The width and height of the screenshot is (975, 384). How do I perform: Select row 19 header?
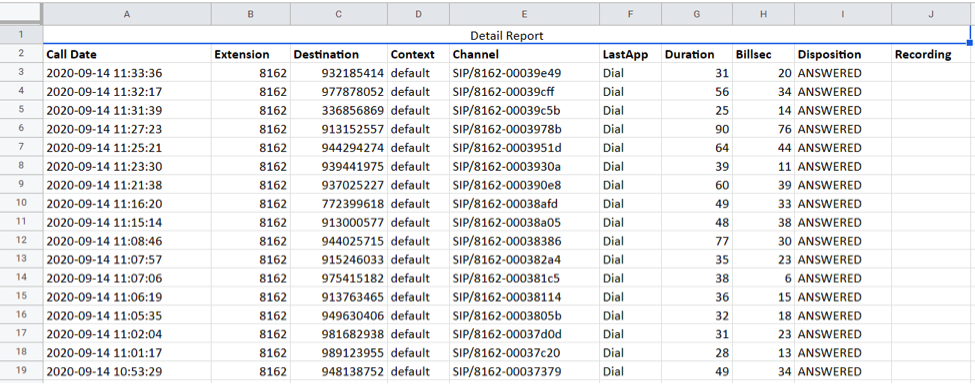point(21,371)
